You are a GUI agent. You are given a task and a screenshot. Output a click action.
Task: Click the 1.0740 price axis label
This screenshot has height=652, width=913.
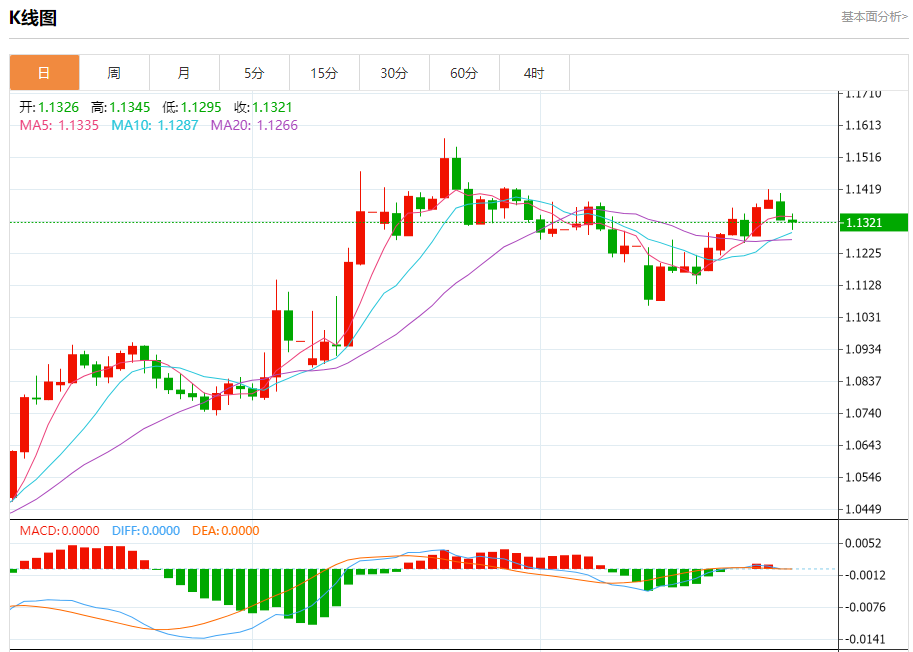click(864, 413)
